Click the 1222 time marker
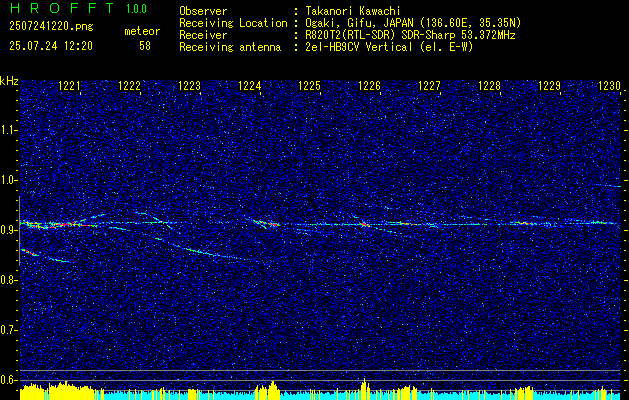The height and width of the screenshot is (400, 629). pyautogui.click(x=130, y=86)
